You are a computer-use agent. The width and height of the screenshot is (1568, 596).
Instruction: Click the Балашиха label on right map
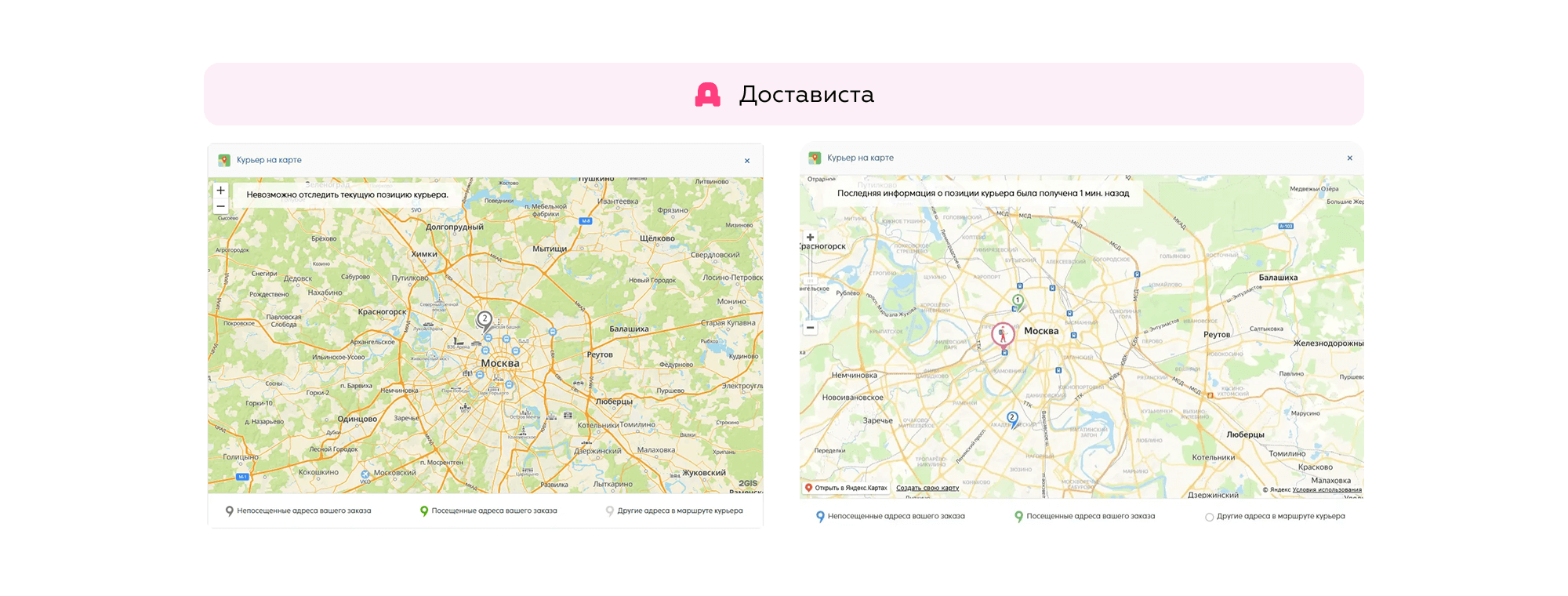click(1278, 278)
